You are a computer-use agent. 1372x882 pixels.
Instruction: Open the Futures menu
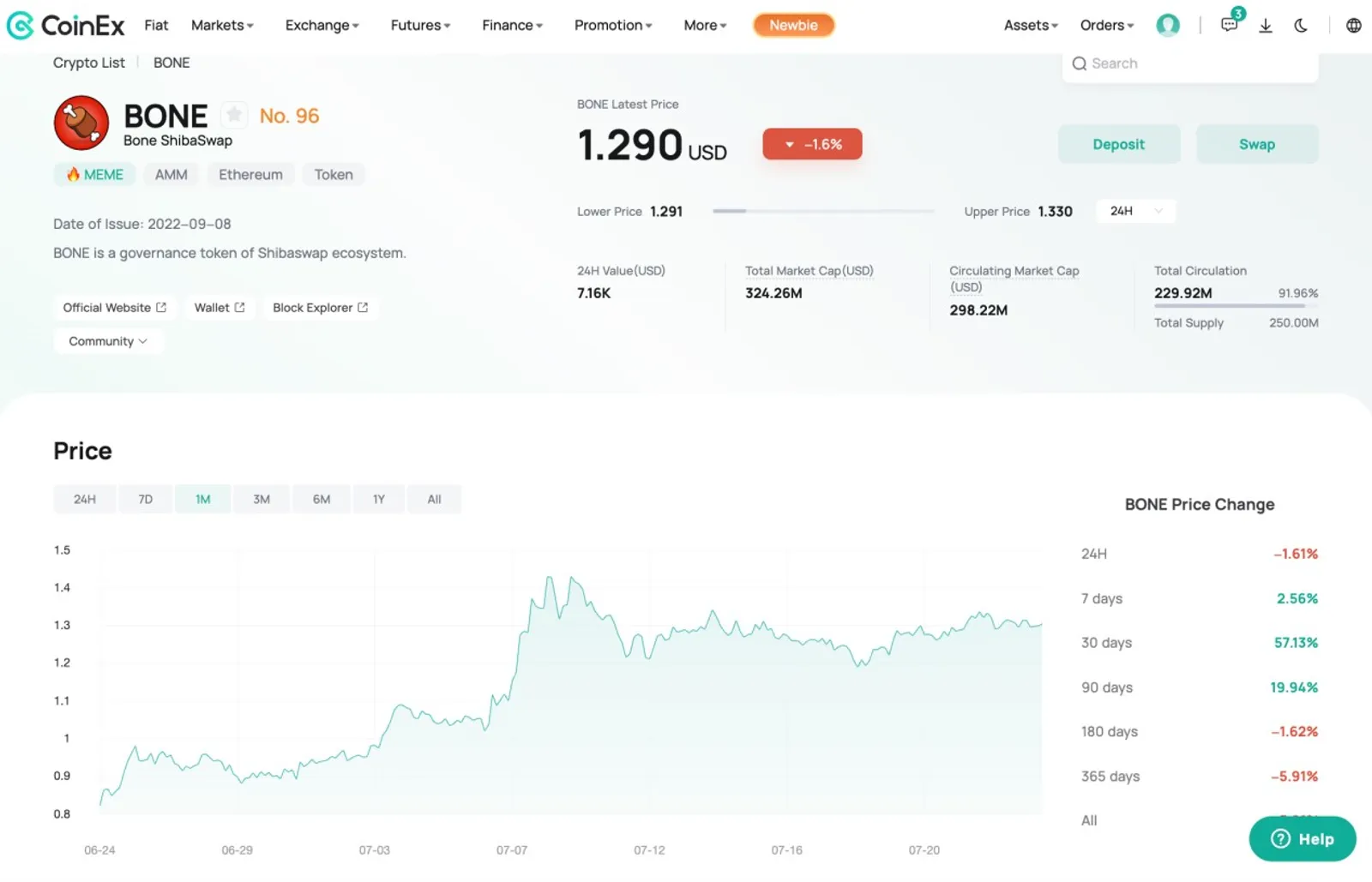coord(420,25)
